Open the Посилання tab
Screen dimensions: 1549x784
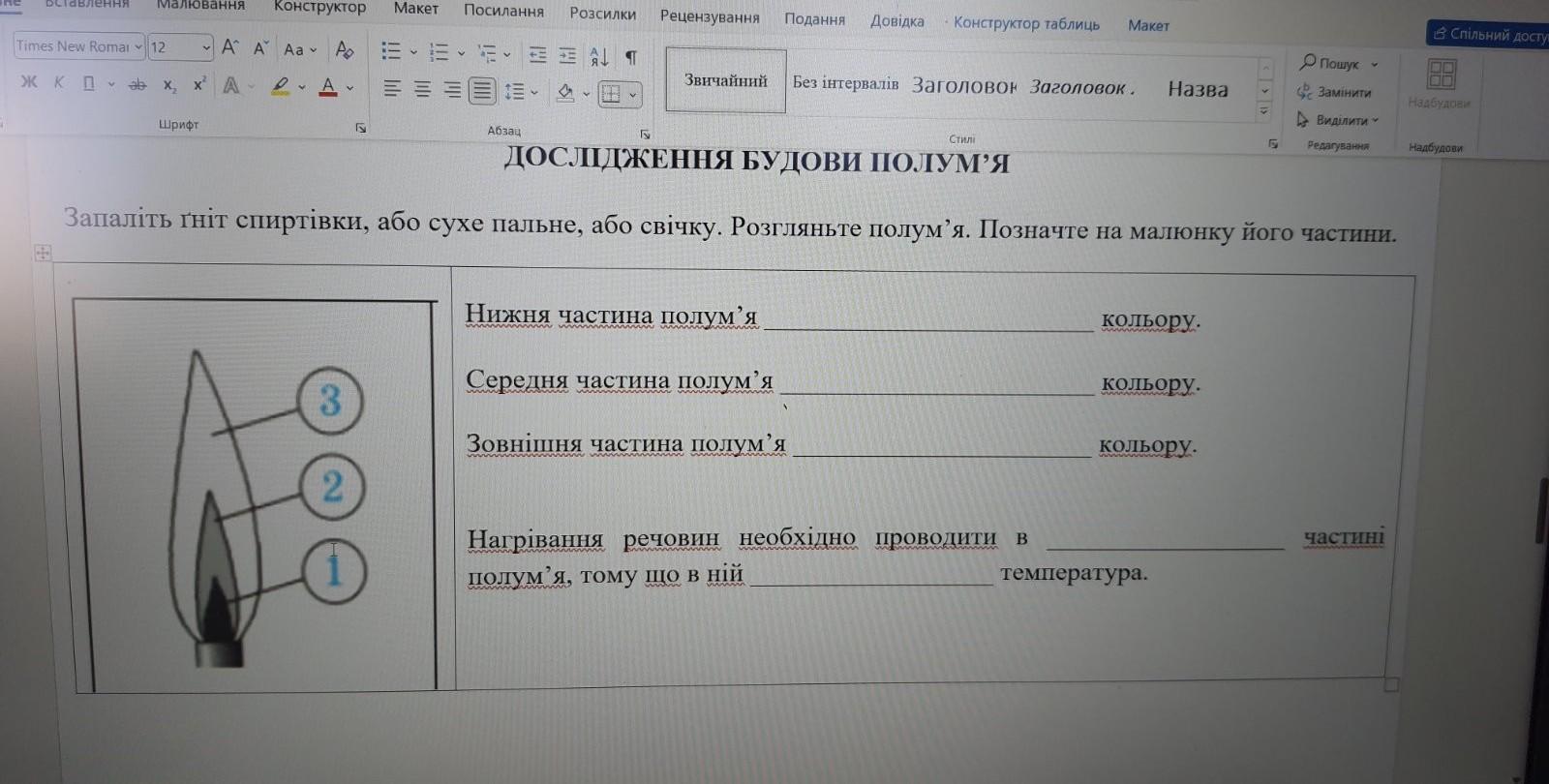click(x=503, y=11)
